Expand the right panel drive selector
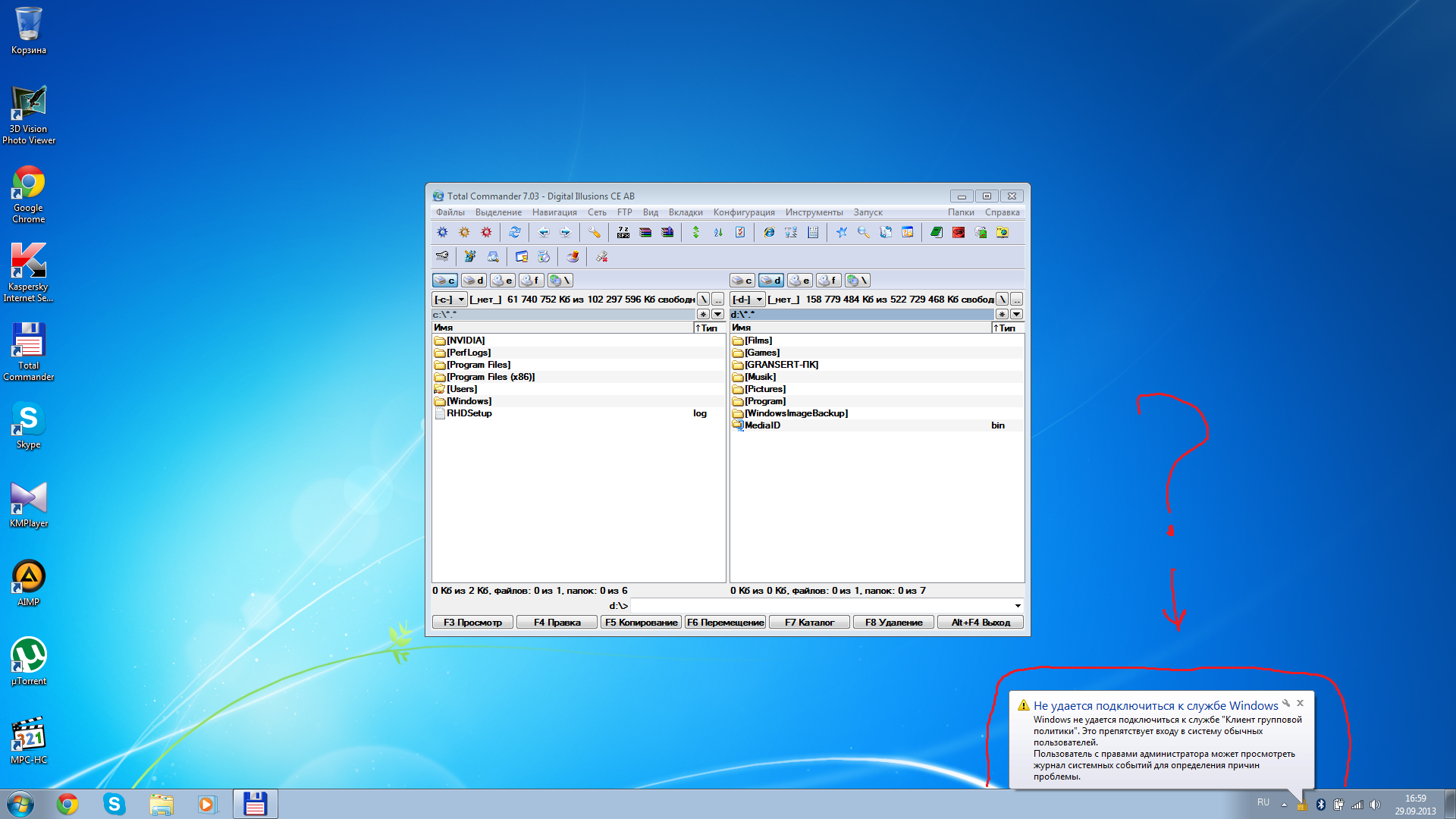Viewport: 1456px width, 819px height. pos(762,299)
